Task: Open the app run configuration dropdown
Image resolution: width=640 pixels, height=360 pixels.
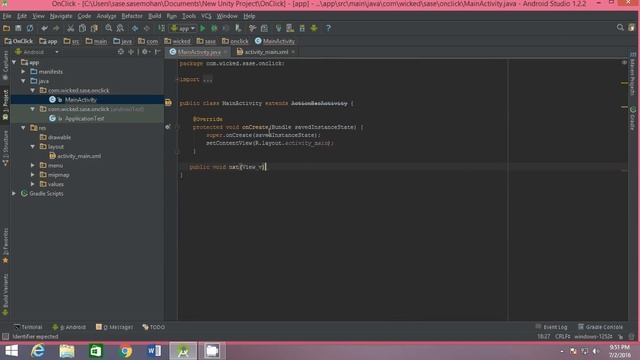Action: (183, 28)
